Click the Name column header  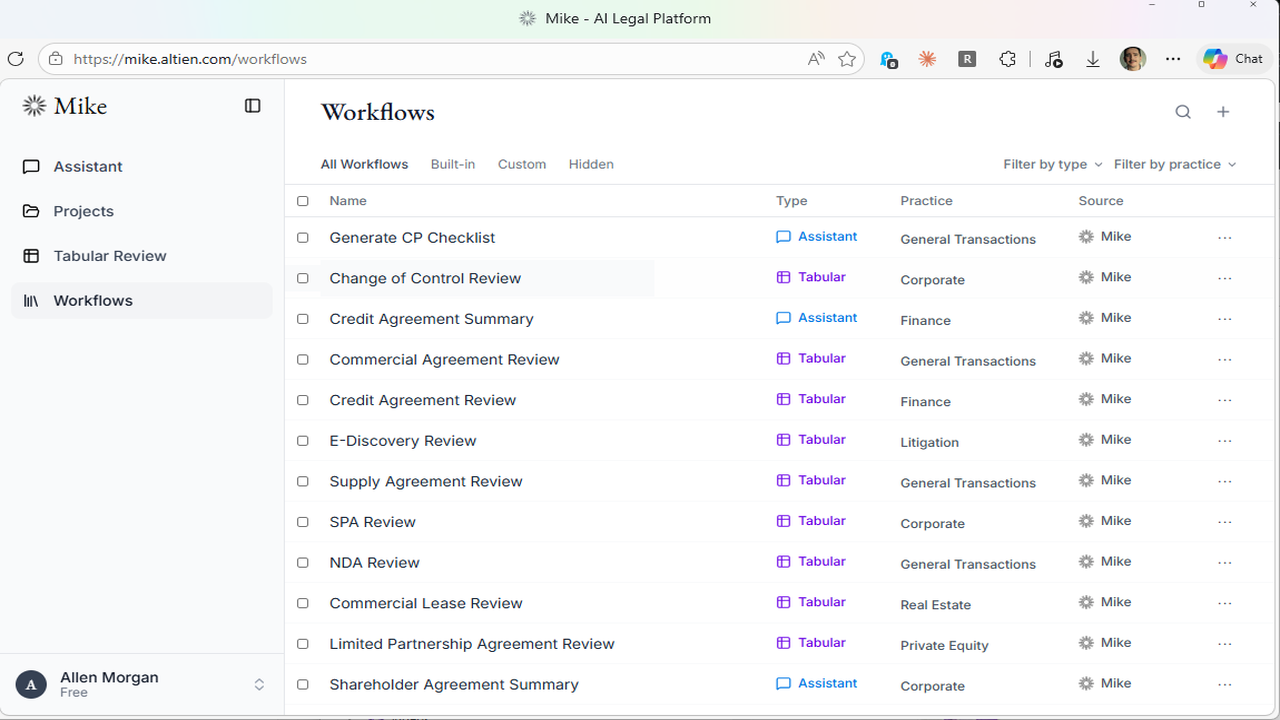tap(348, 201)
